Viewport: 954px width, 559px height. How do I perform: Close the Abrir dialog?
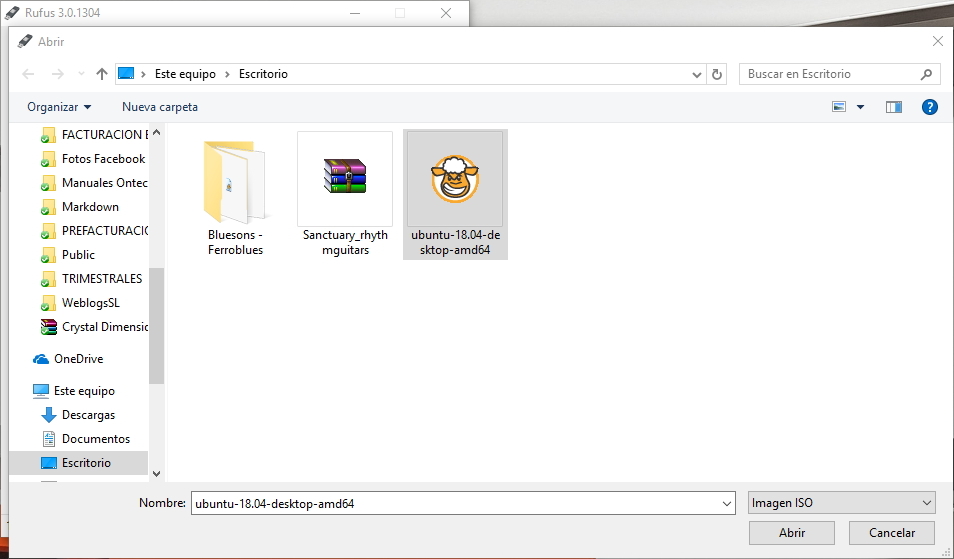(x=938, y=41)
